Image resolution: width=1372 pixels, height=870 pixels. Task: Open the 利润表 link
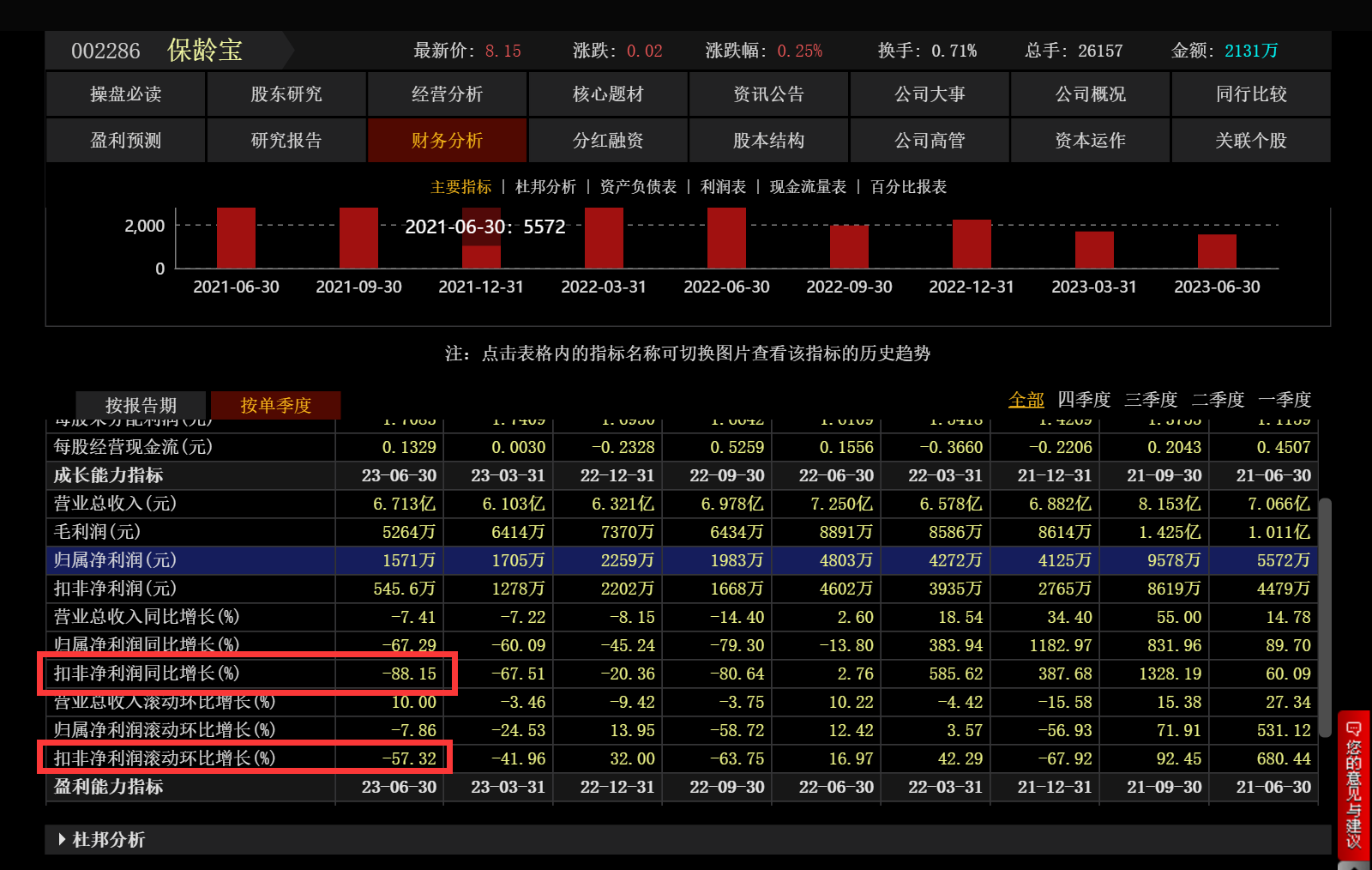723,187
